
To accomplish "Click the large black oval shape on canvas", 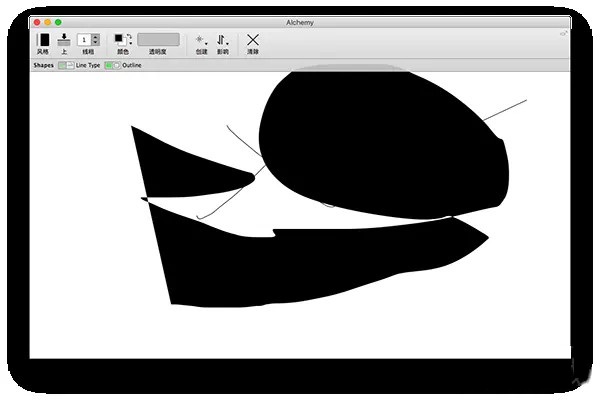I will pos(380,140).
